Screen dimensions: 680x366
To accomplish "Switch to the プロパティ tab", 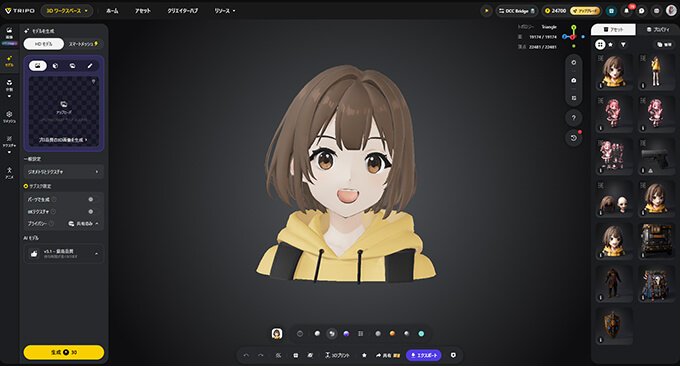I will click(657, 29).
